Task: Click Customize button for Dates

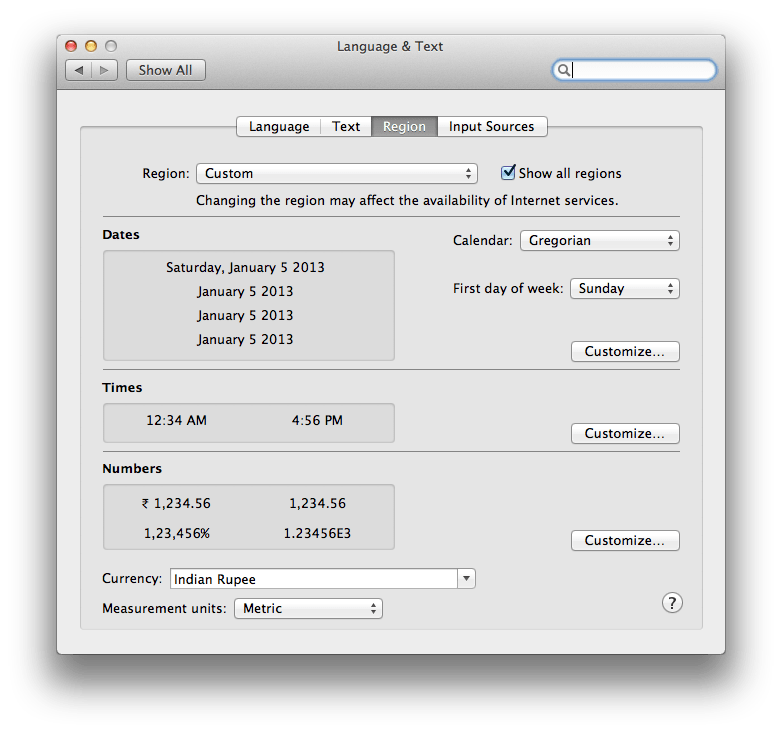Action: [x=625, y=352]
